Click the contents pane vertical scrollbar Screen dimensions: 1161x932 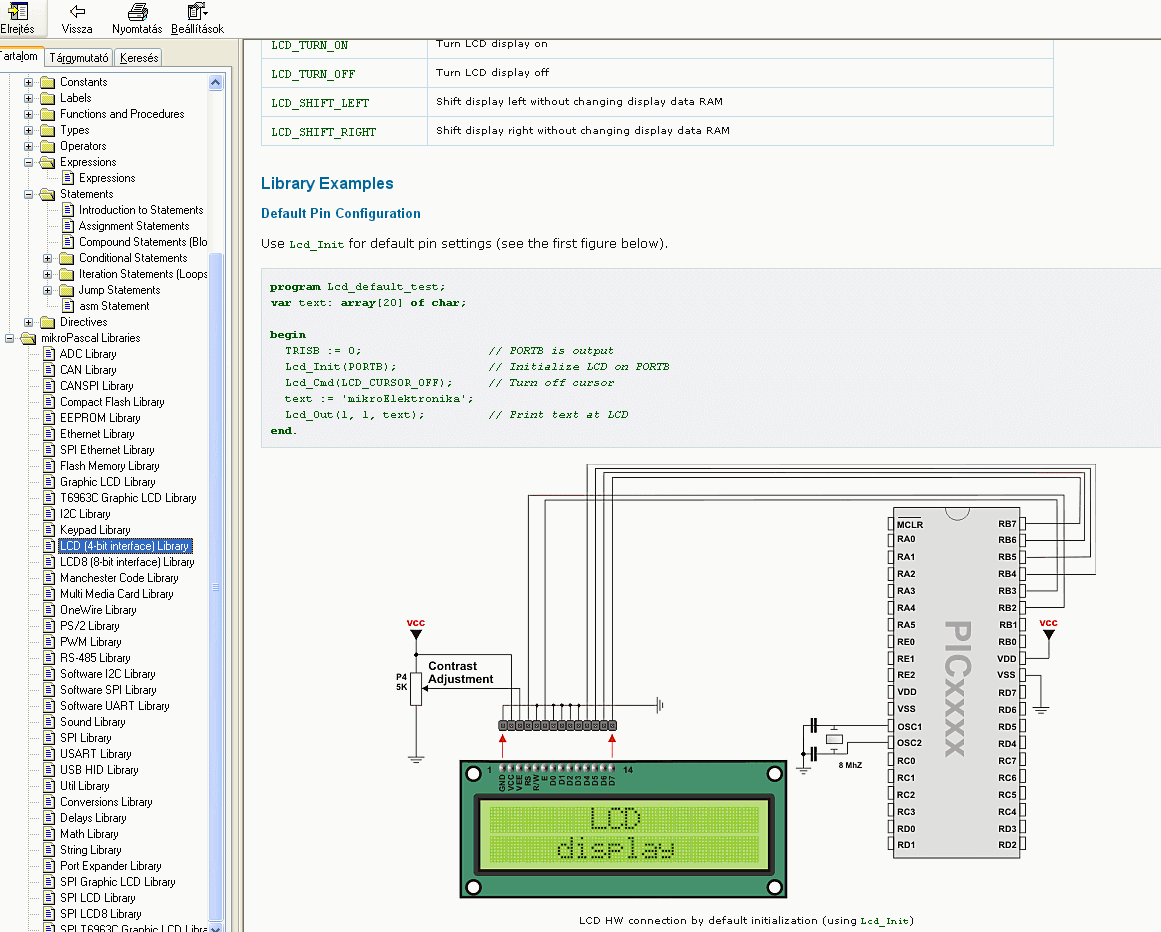[x=216, y=586]
